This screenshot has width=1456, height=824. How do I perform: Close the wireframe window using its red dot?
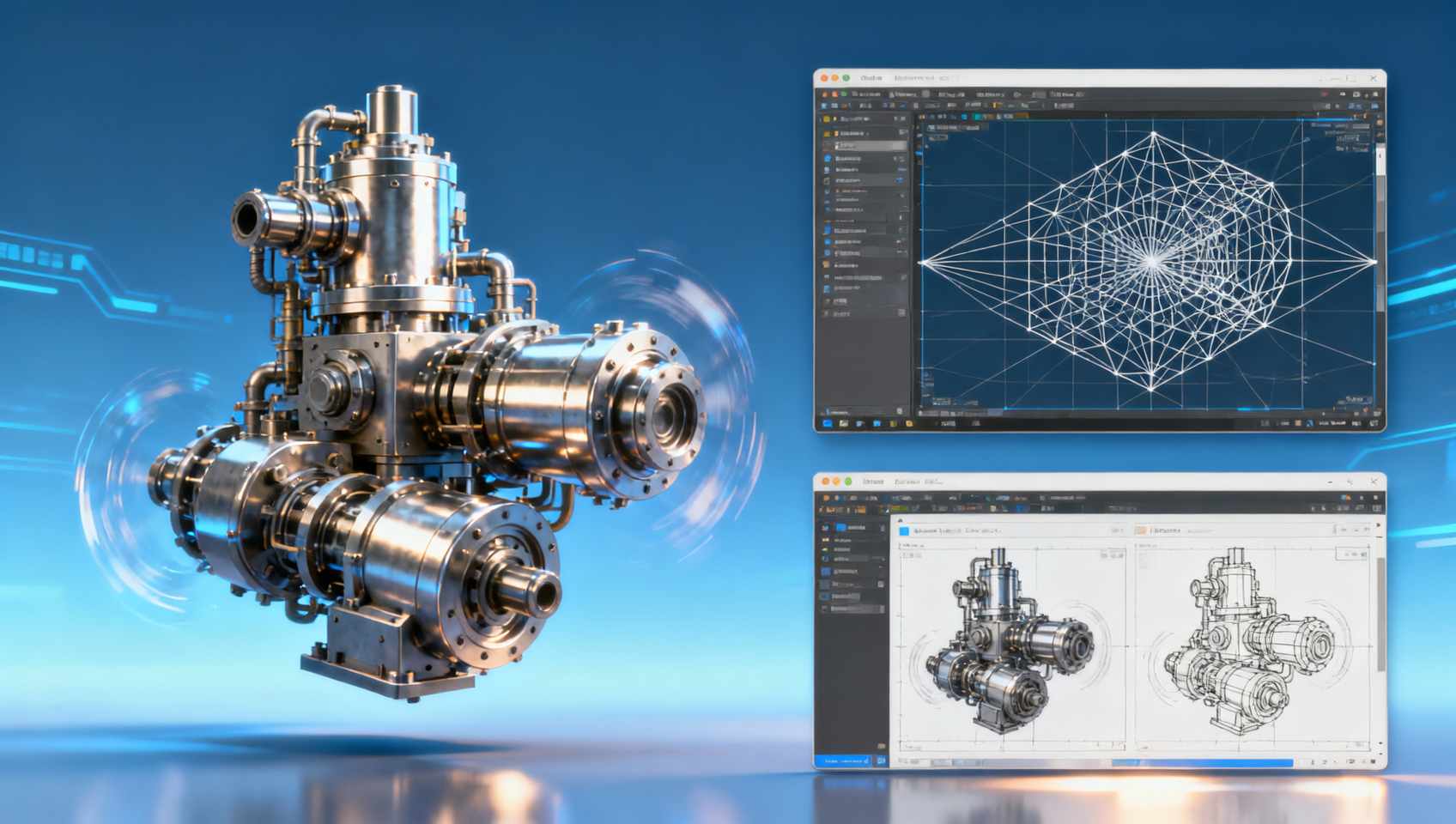click(x=825, y=78)
